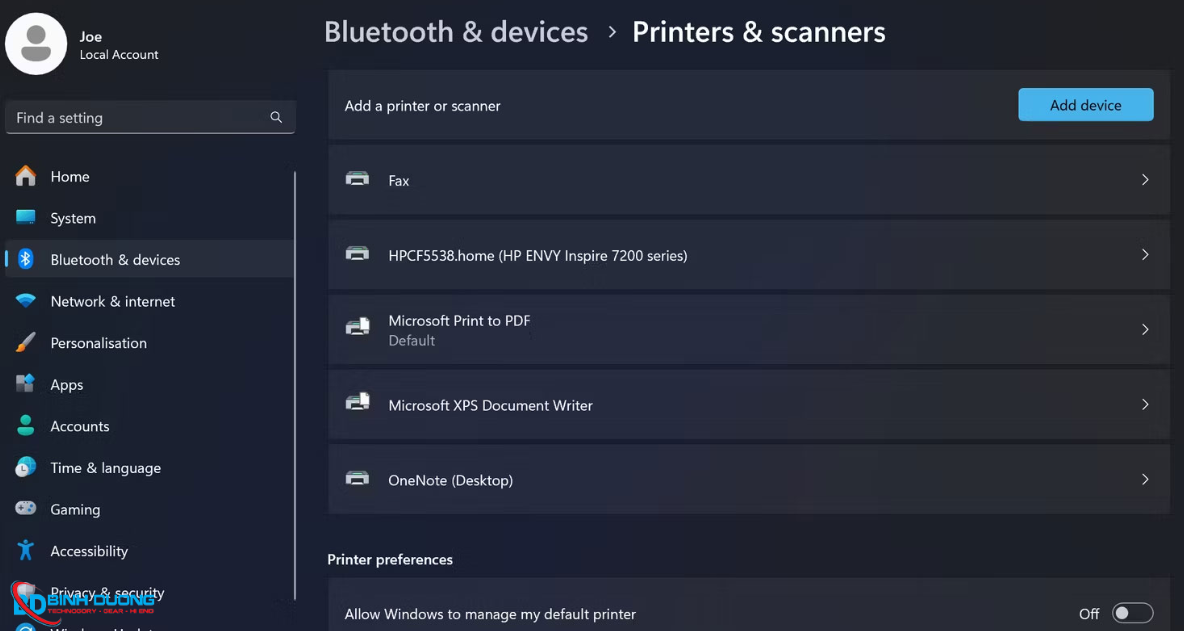1184x631 pixels.
Task: Expand the OneNote (Desktop) chevron
Action: tap(1145, 480)
